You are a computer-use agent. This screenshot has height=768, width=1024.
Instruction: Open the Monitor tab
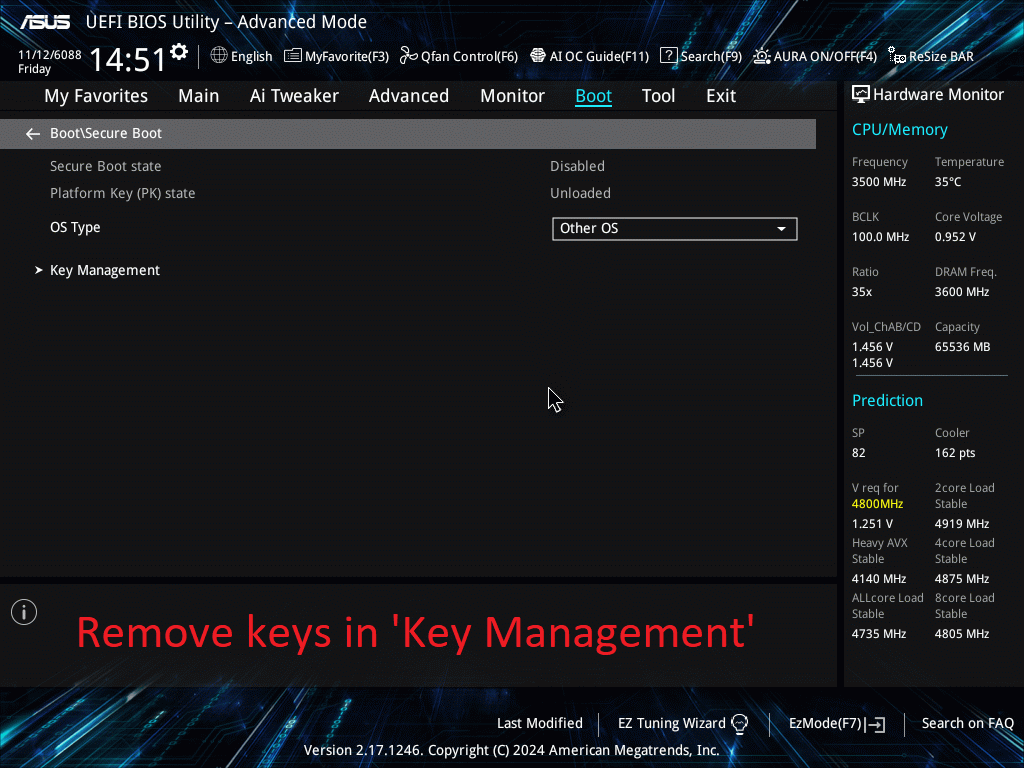pyautogui.click(x=512, y=96)
